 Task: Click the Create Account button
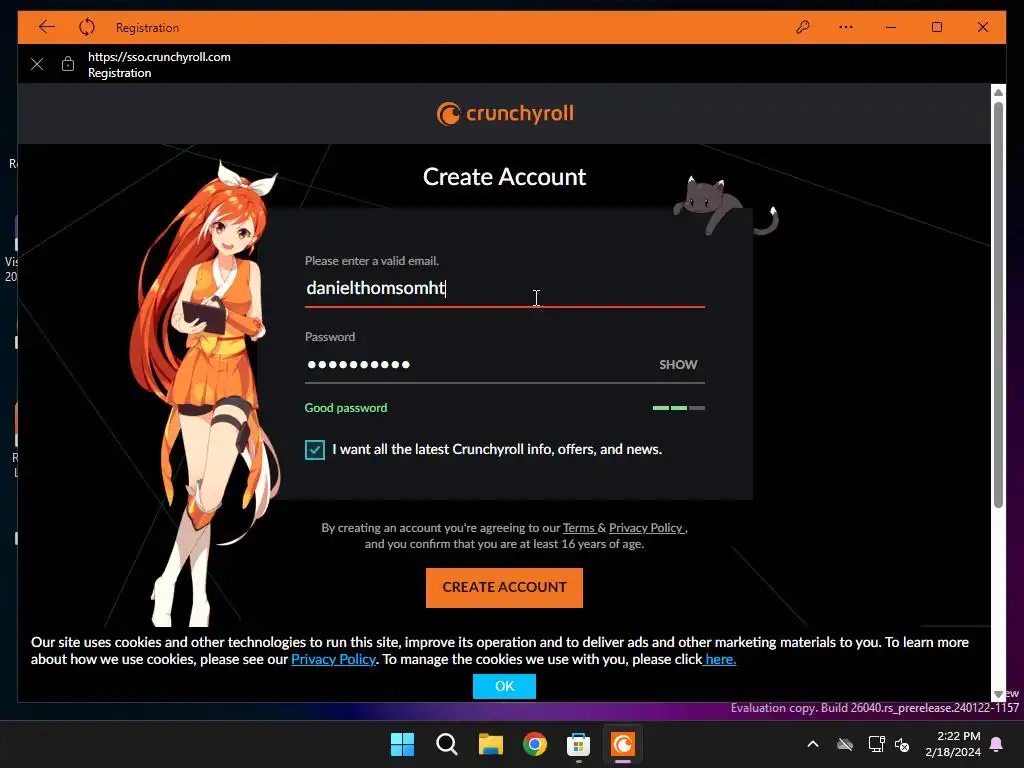coord(504,587)
